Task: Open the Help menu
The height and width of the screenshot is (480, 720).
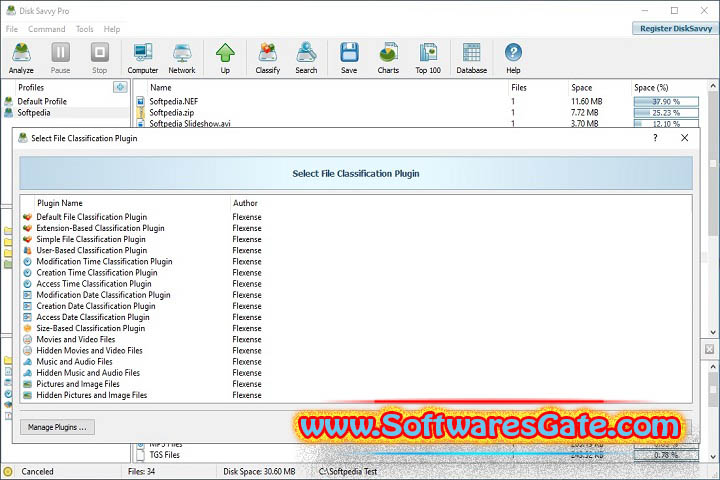Action: [x=112, y=29]
